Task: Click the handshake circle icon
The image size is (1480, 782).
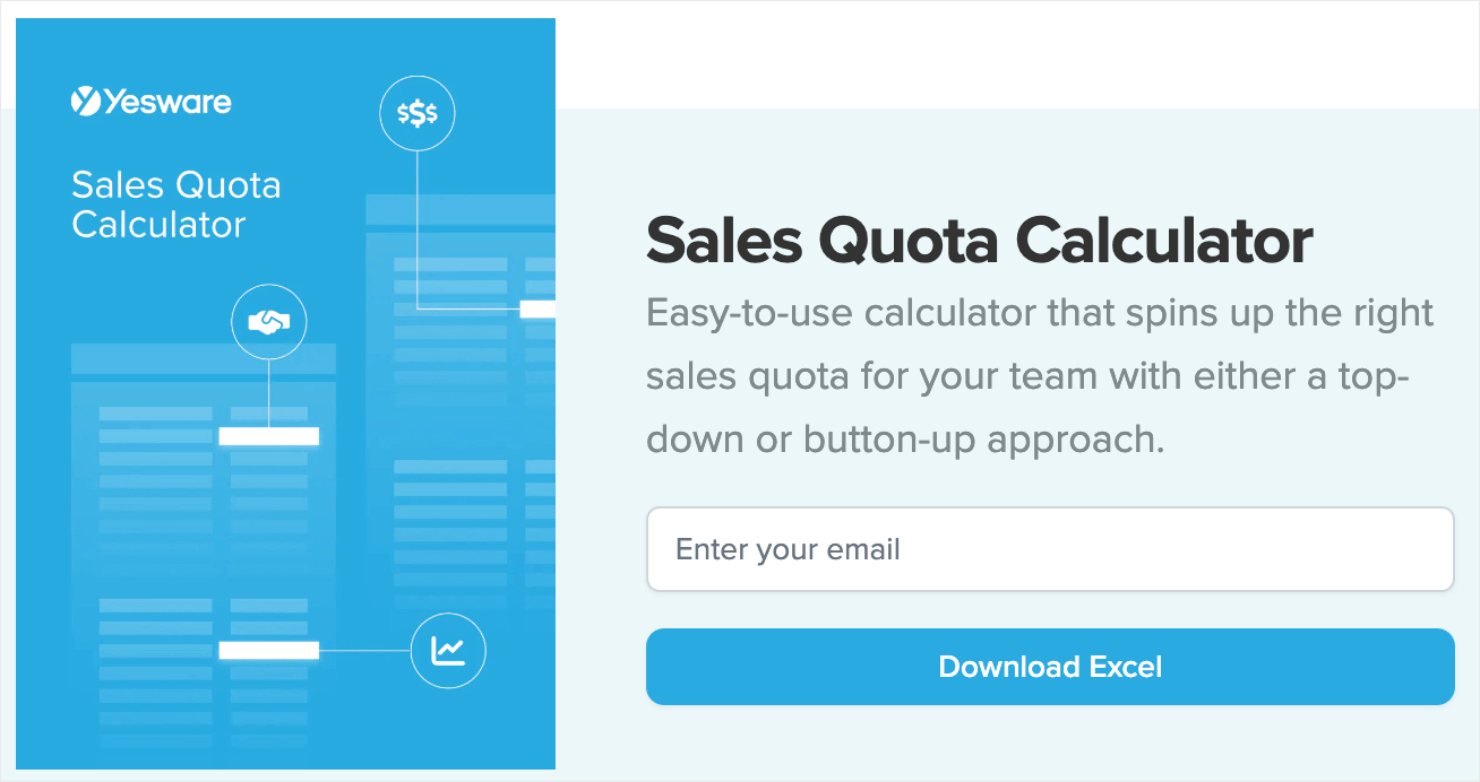Action: tap(269, 322)
